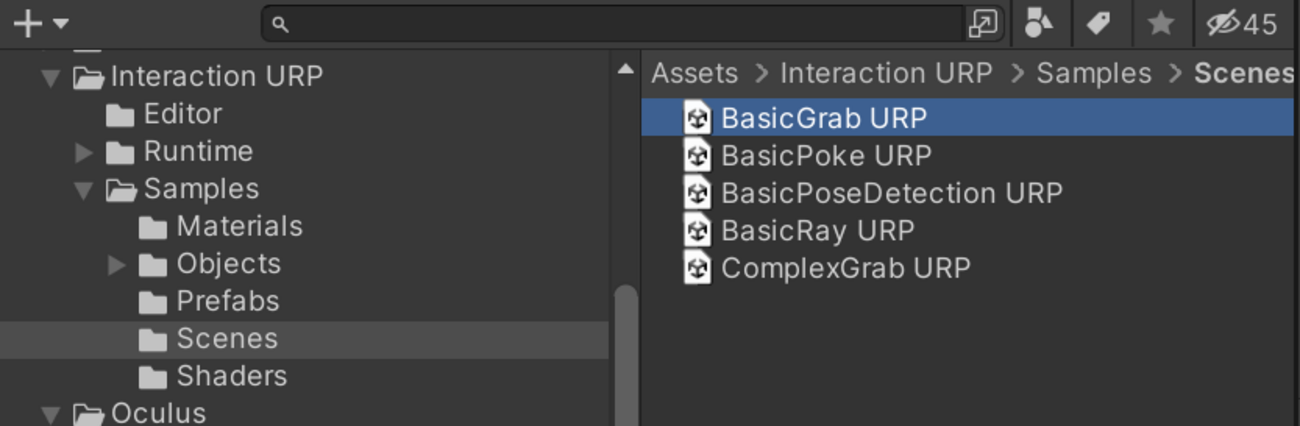Go to Assets in the breadcrumb path
This screenshot has width=1300, height=426.
[x=695, y=74]
